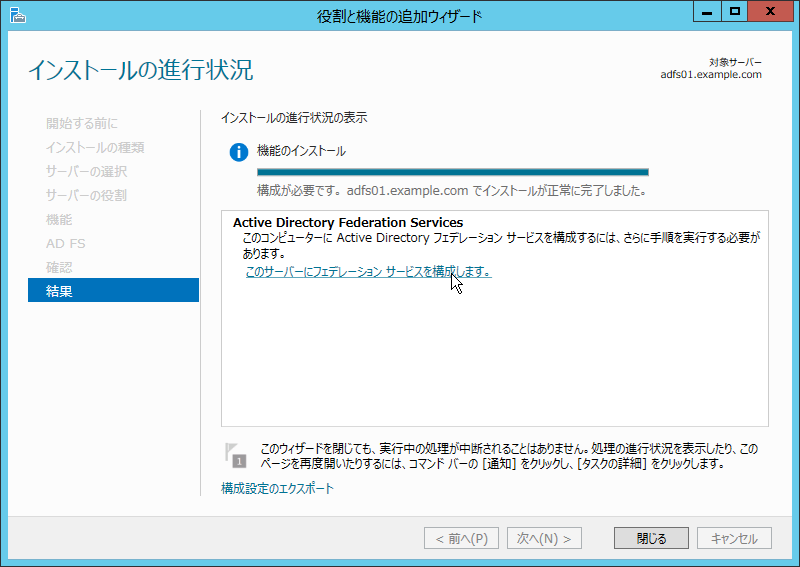Maximize the wizard window
This screenshot has width=800, height=567.
pyautogui.click(x=735, y=12)
